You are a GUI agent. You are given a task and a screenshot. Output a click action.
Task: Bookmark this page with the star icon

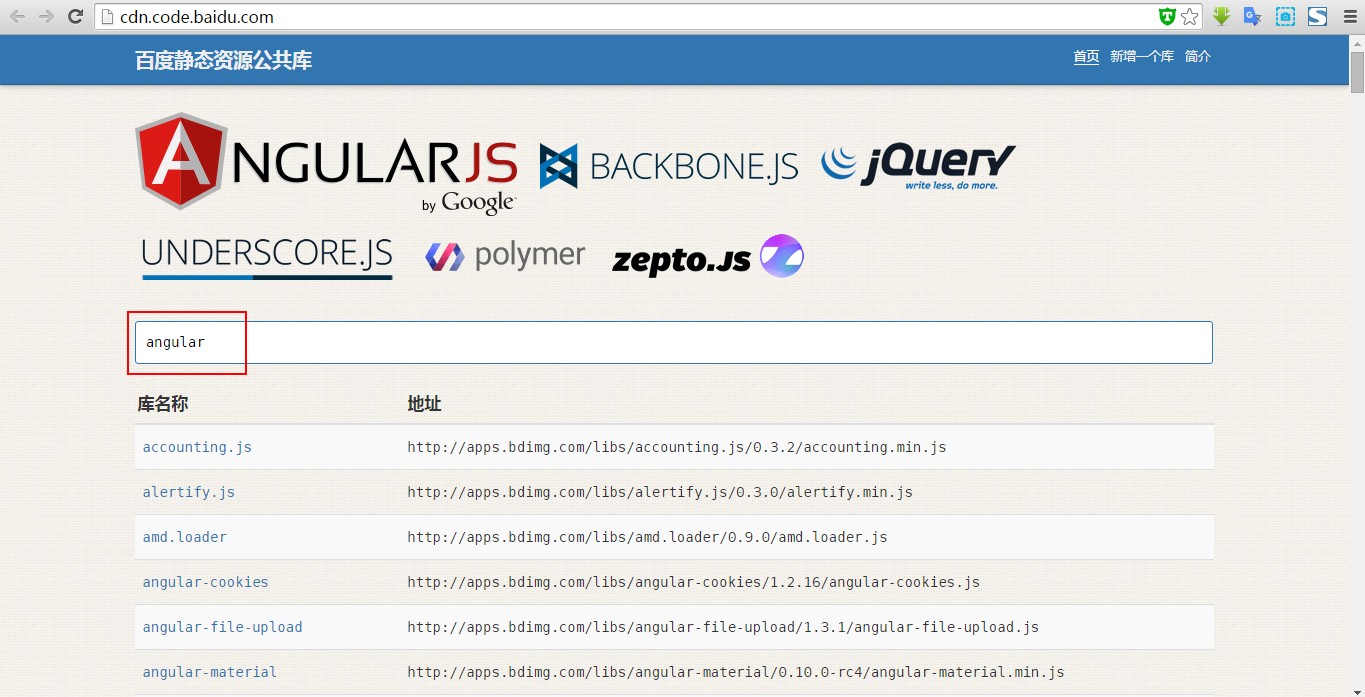1189,16
